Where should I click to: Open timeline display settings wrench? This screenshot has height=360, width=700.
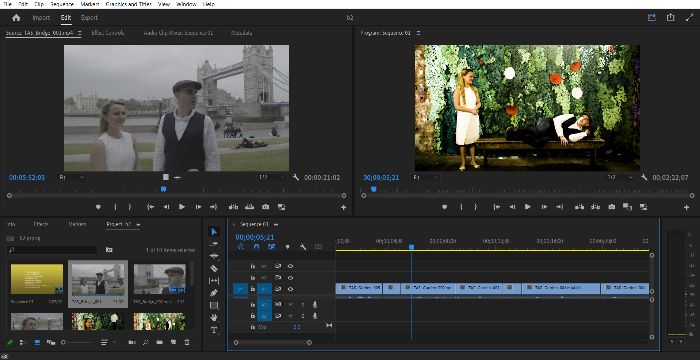[x=303, y=247]
